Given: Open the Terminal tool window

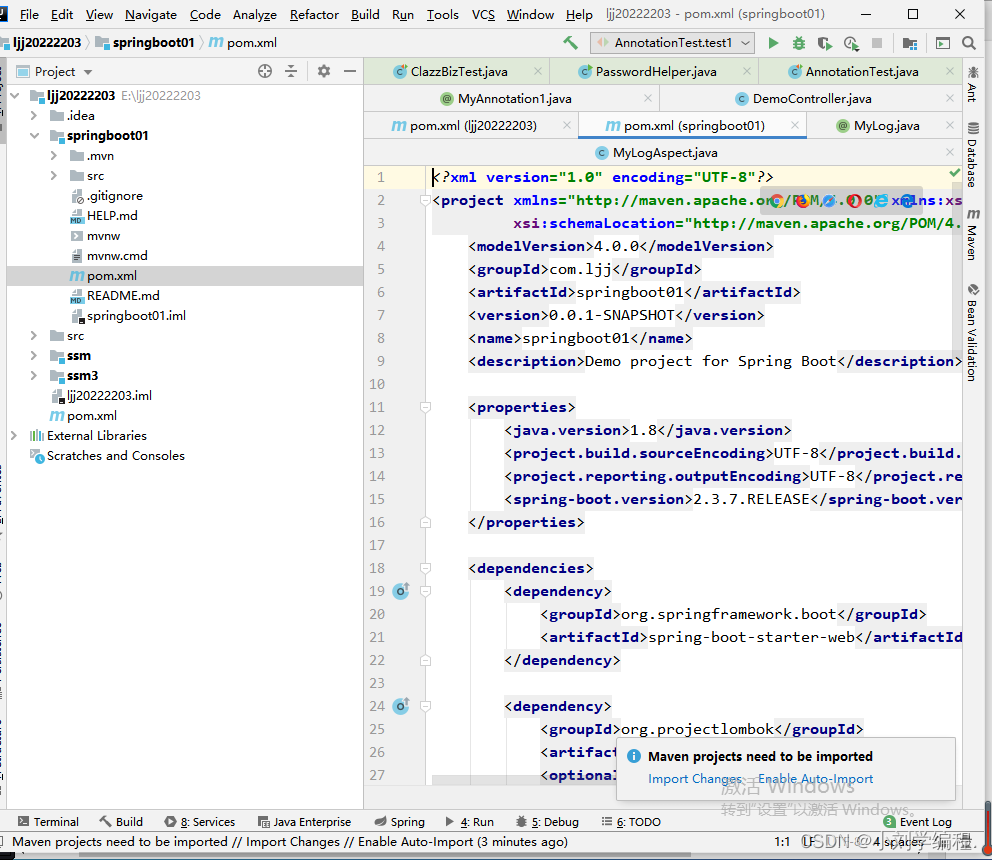Looking at the screenshot, I should coord(49,821).
